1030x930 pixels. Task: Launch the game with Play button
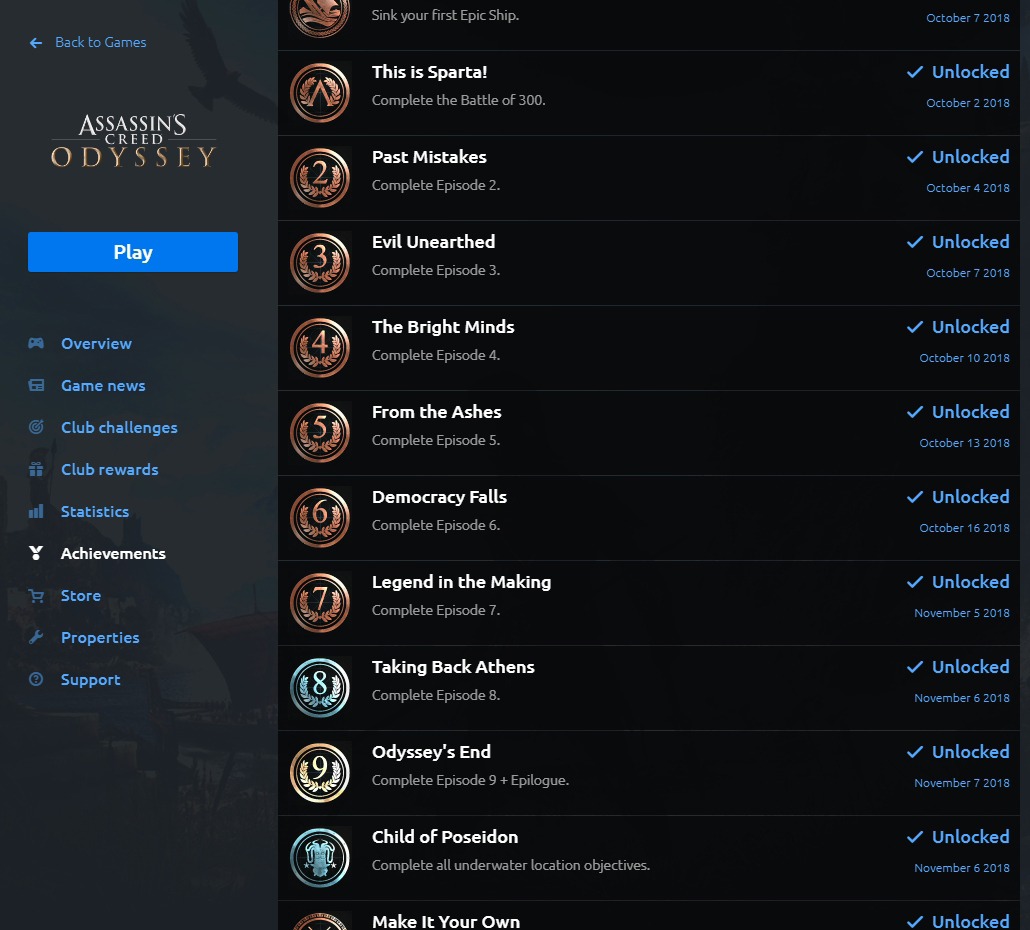click(133, 252)
